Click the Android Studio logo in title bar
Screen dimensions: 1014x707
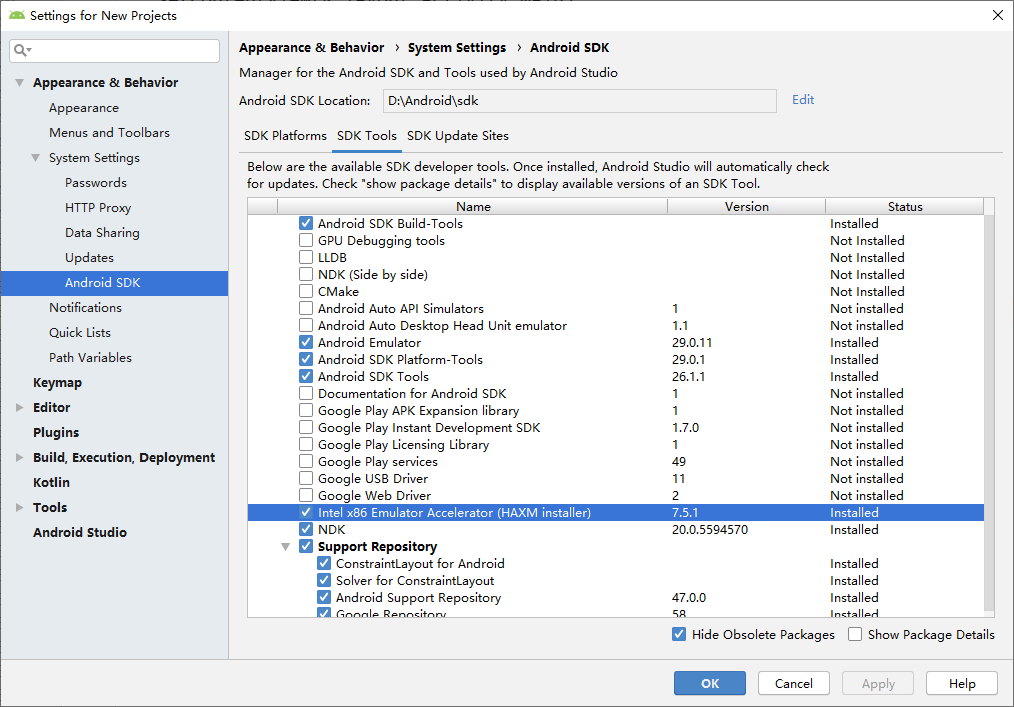point(17,15)
